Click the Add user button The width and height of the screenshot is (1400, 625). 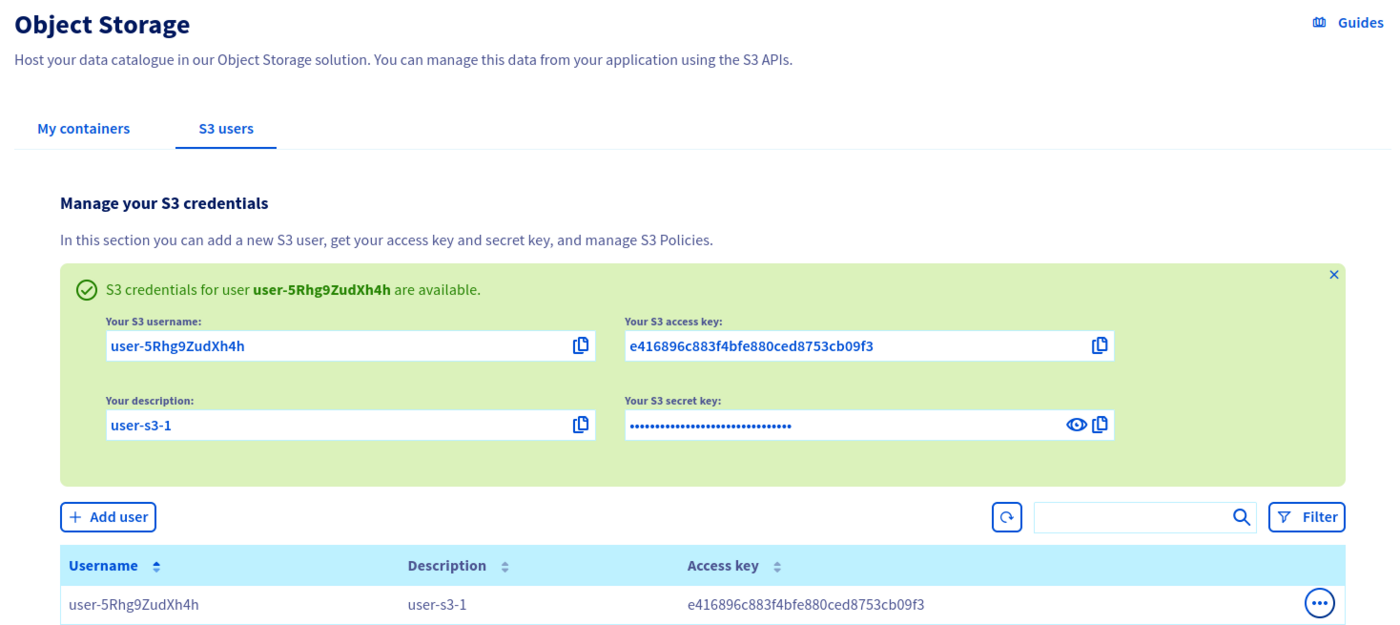[x=108, y=517]
